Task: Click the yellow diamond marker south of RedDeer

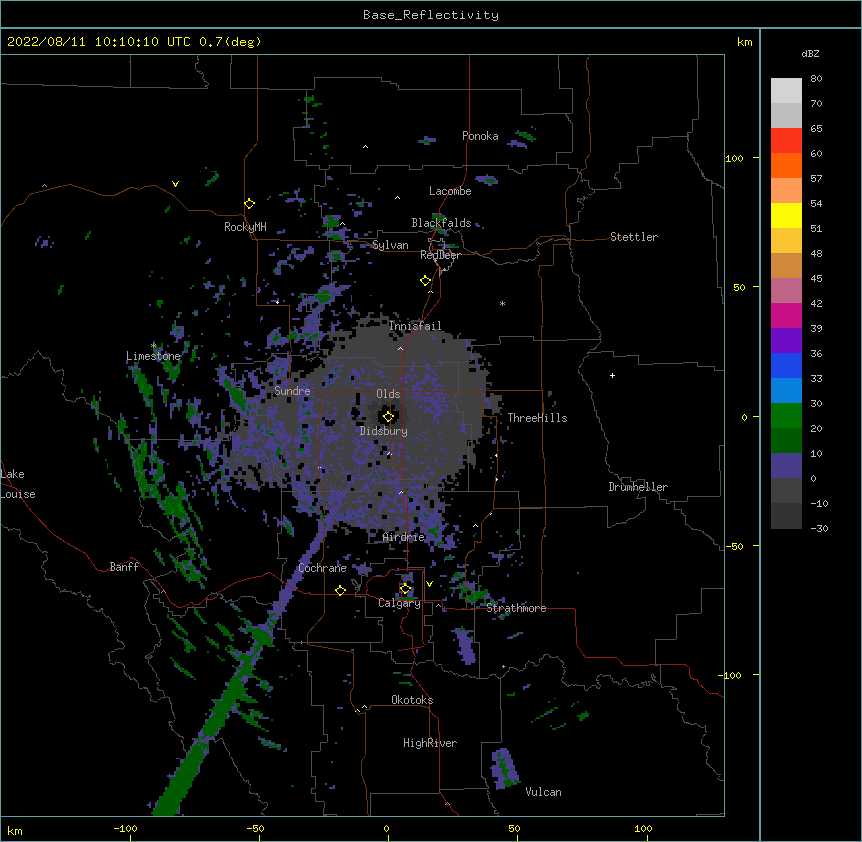Action: pos(425,281)
